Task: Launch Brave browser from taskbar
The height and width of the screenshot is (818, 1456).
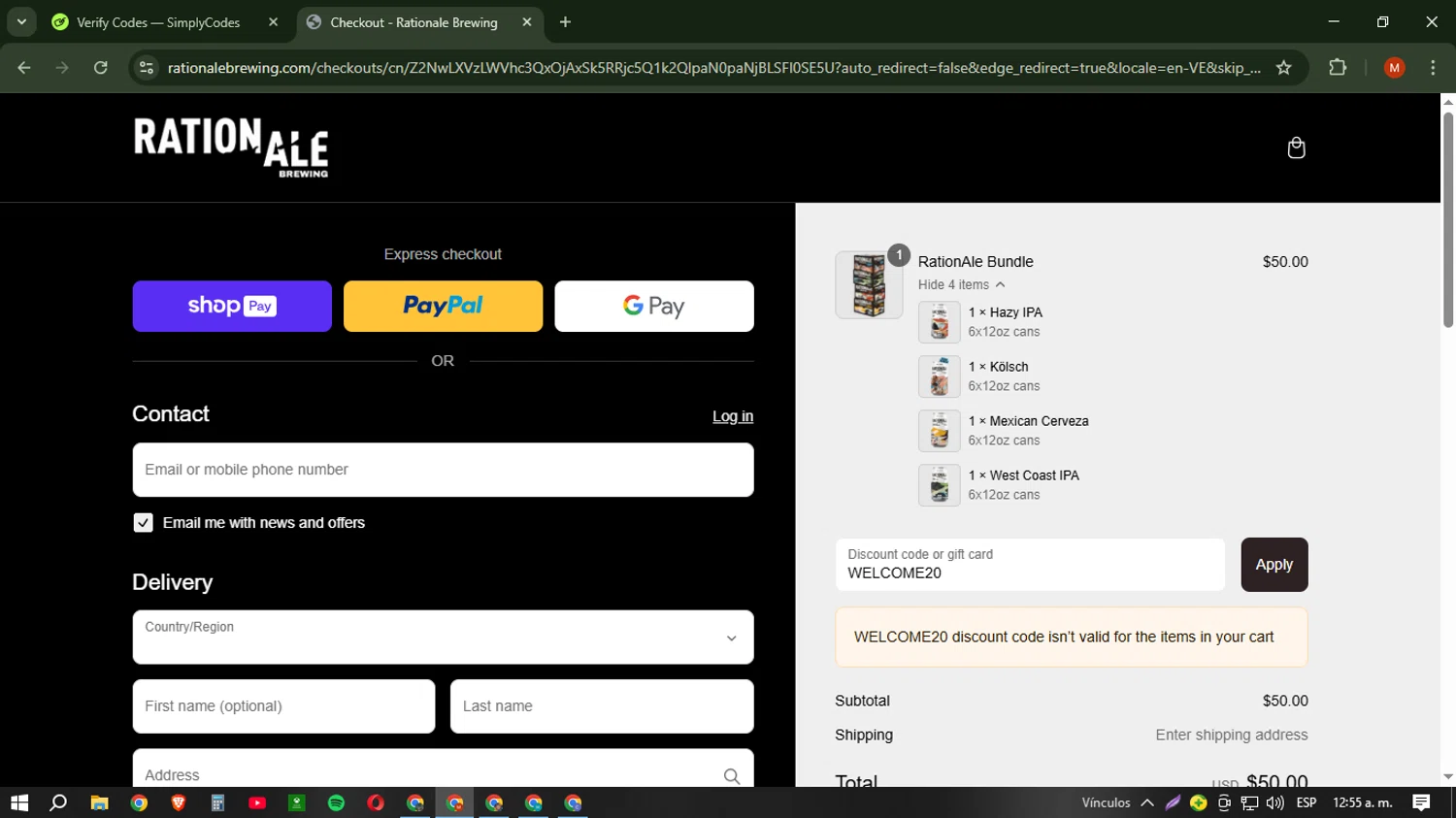Action: [x=179, y=802]
